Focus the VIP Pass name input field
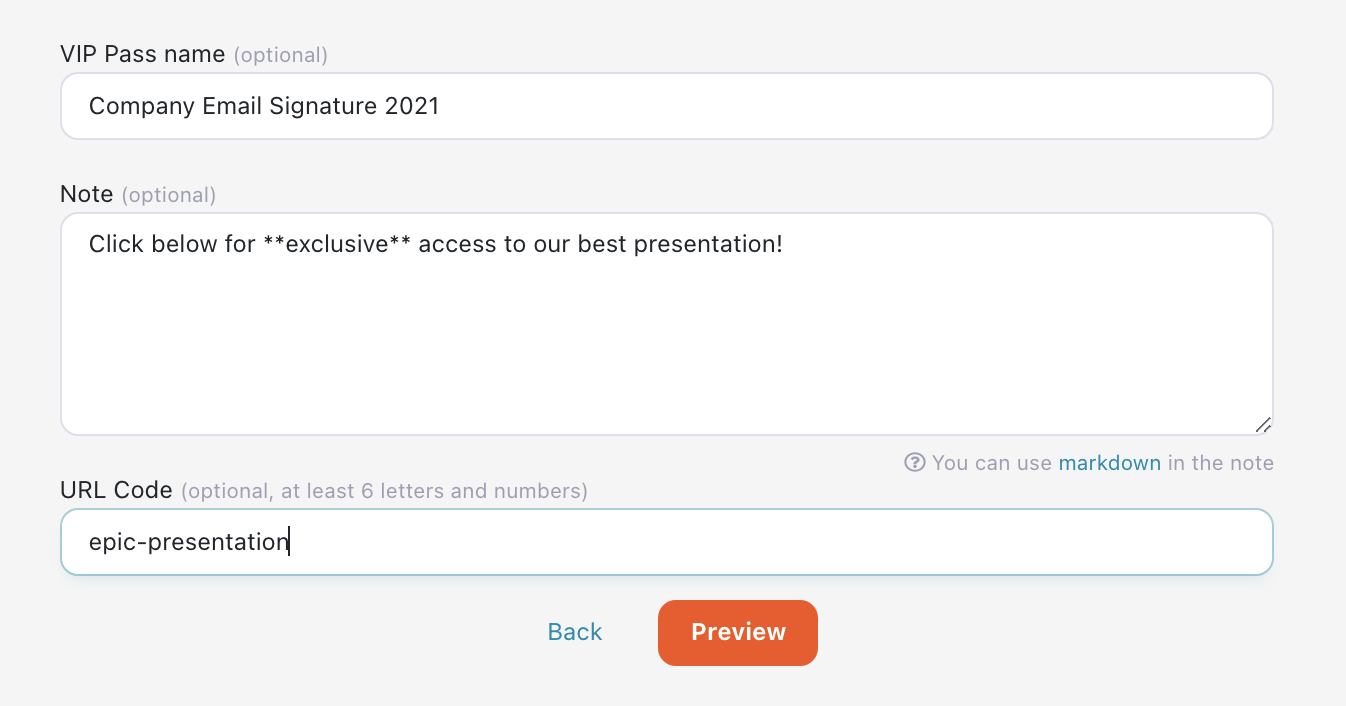 pyautogui.click(x=666, y=106)
